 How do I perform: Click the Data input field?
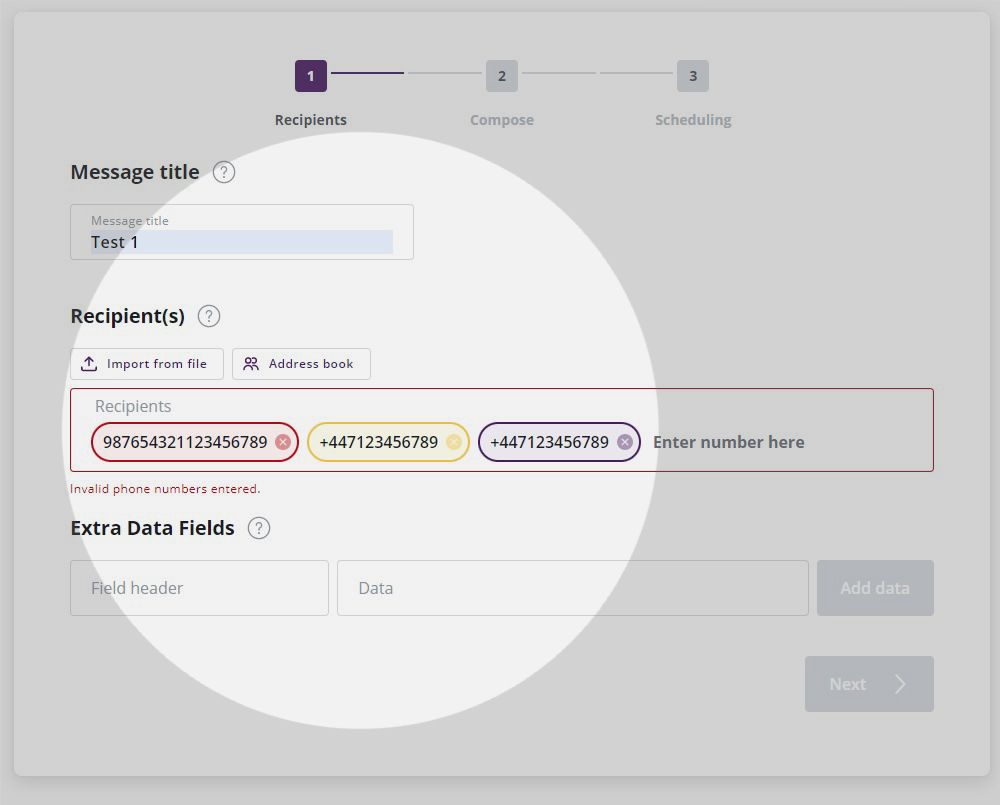click(572, 588)
